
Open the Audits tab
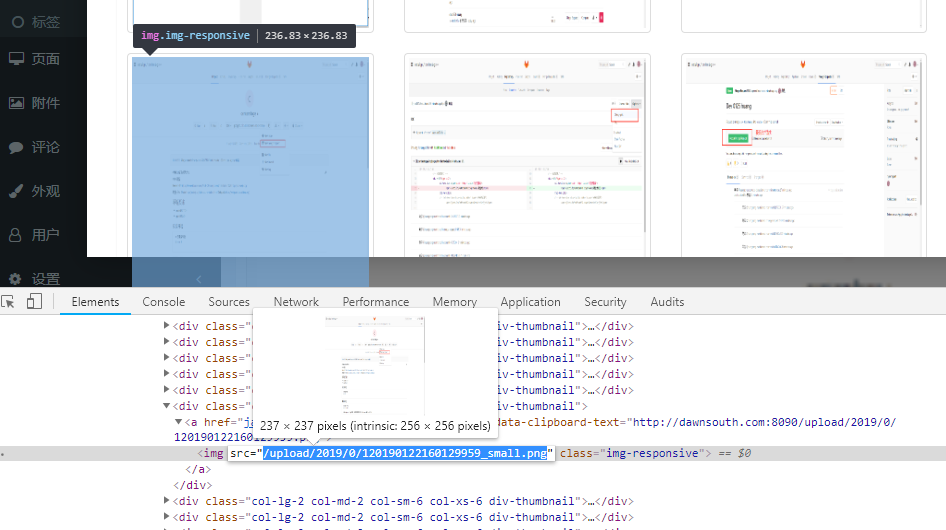[x=667, y=302]
